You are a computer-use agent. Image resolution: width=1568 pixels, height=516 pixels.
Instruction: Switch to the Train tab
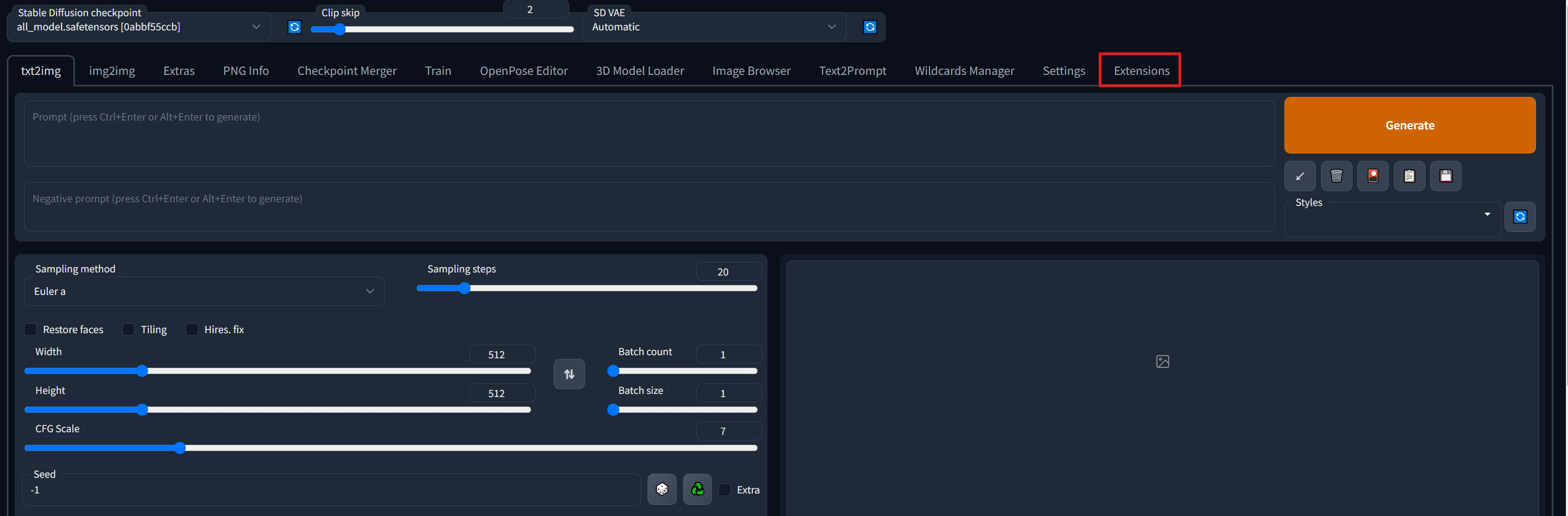[438, 71]
